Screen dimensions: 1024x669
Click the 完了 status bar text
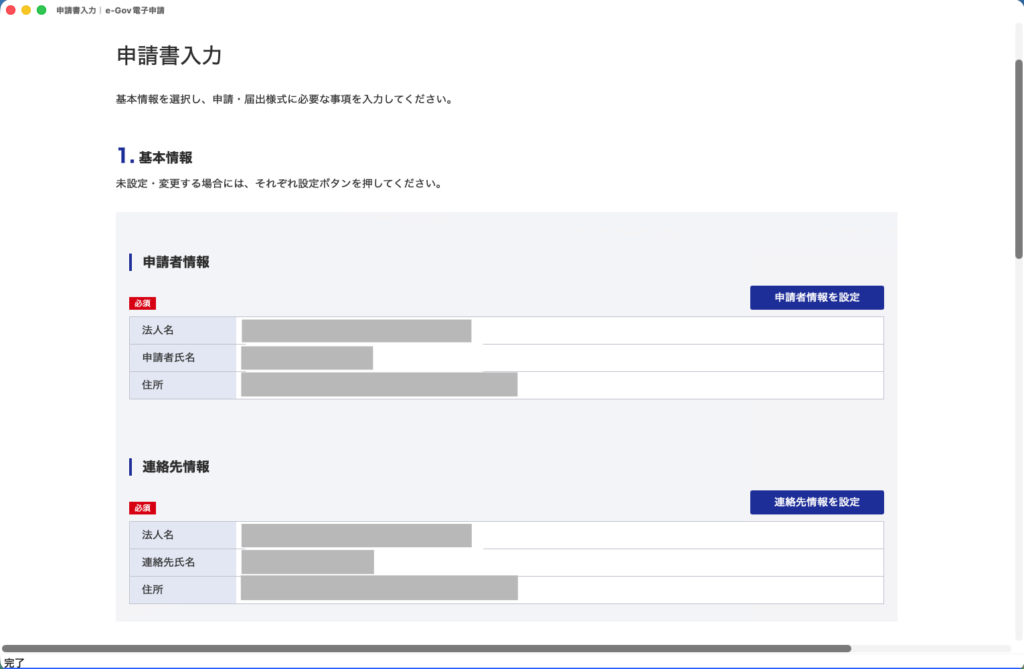[14, 662]
